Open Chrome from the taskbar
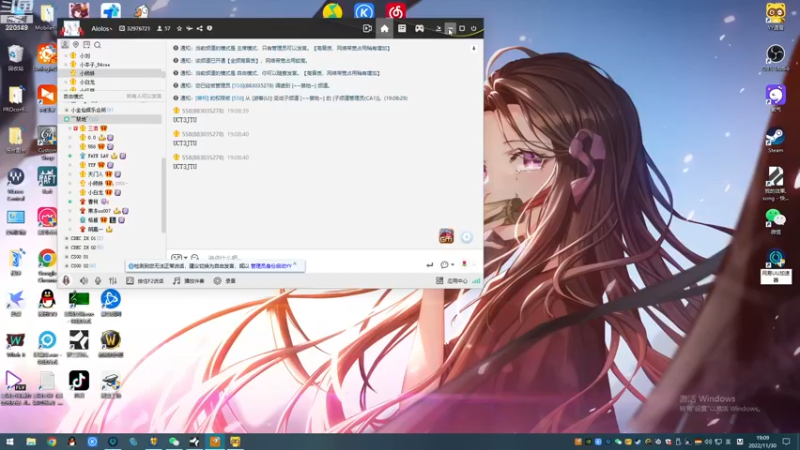Image resolution: width=800 pixels, height=450 pixels. [52, 442]
